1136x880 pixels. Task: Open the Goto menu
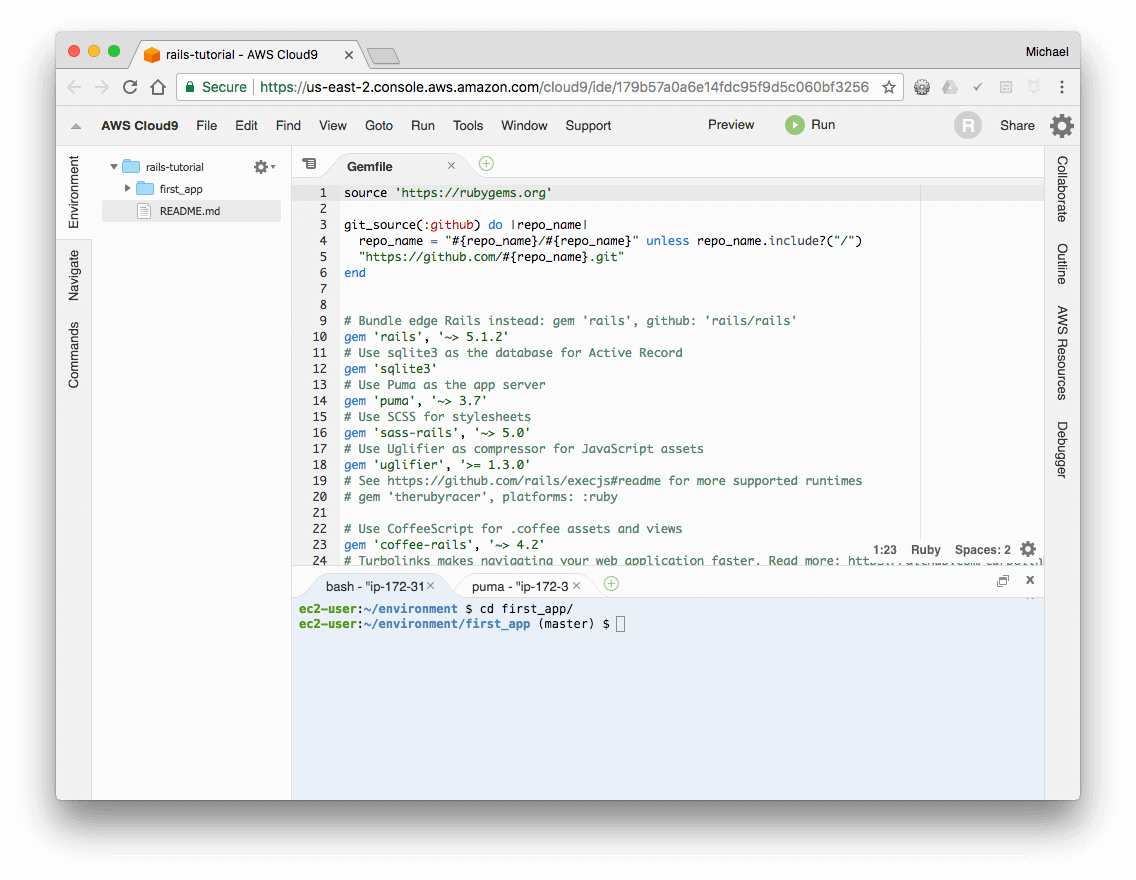point(378,125)
